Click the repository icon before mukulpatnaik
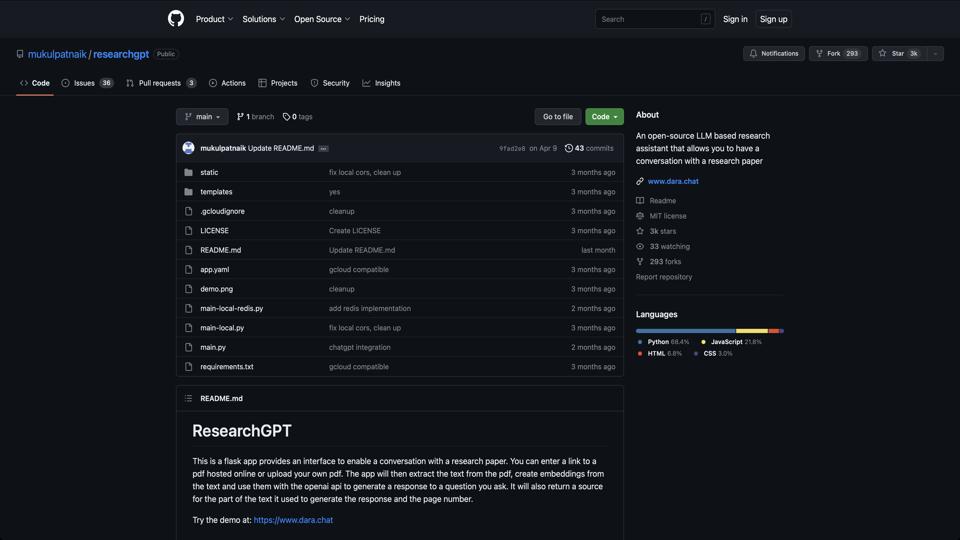The height and width of the screenshot is (540, 960). 20,54
